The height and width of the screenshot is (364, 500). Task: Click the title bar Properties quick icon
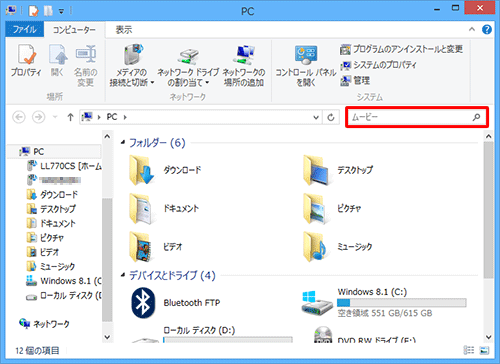[x=33, y=11]
